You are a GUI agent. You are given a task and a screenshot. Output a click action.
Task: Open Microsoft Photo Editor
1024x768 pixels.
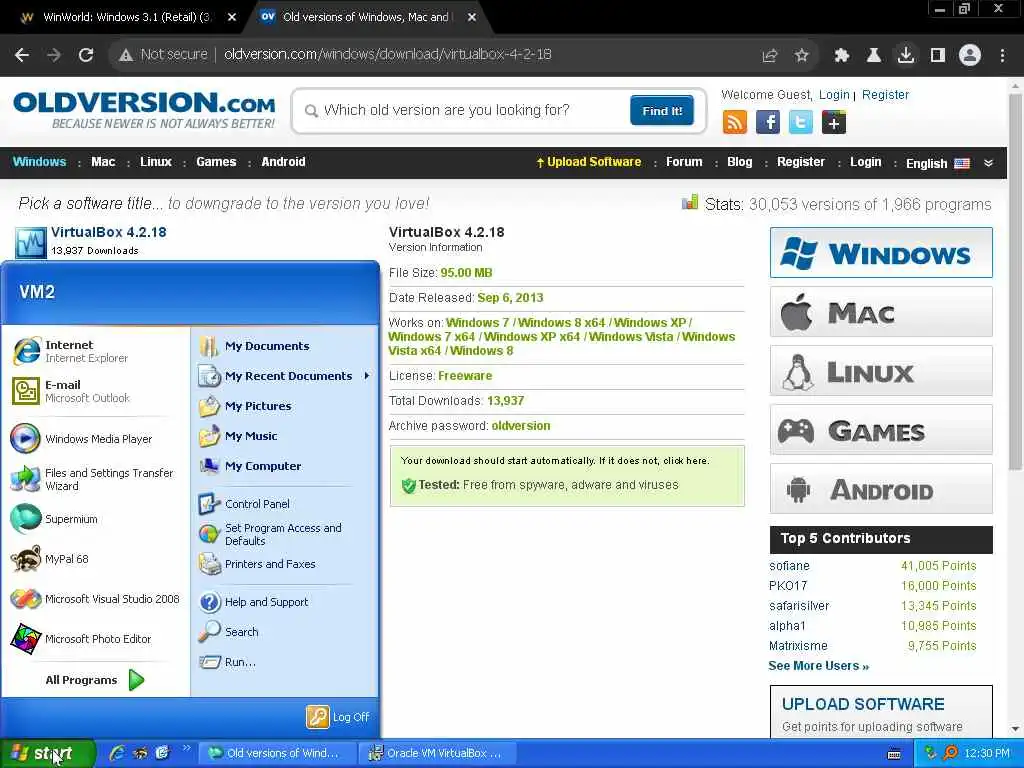pyautogui.click(x=82, y=639)
